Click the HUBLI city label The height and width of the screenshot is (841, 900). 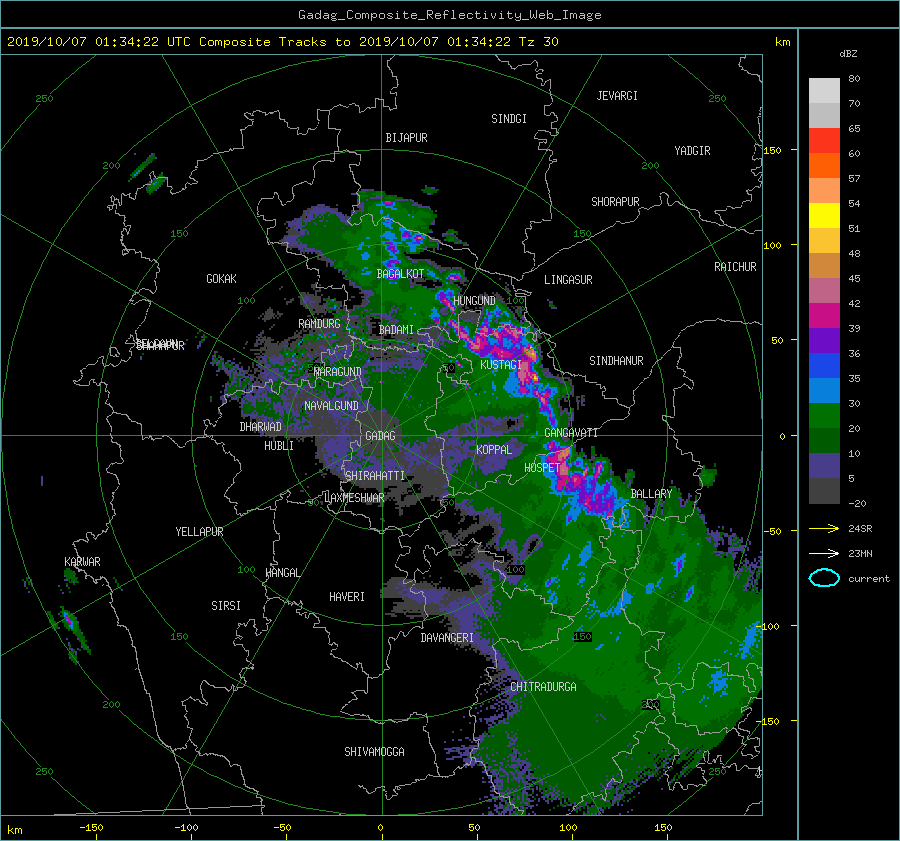[279, 446]
